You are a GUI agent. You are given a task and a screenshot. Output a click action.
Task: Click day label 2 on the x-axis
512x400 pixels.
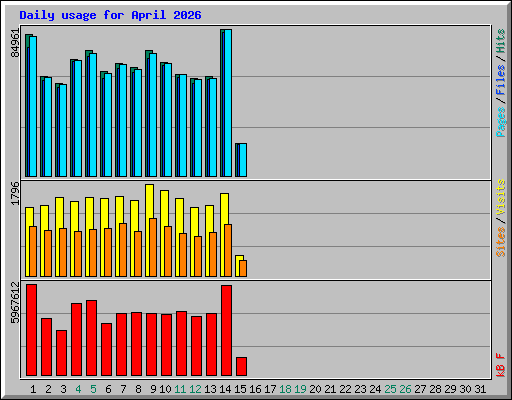(48, 389)
